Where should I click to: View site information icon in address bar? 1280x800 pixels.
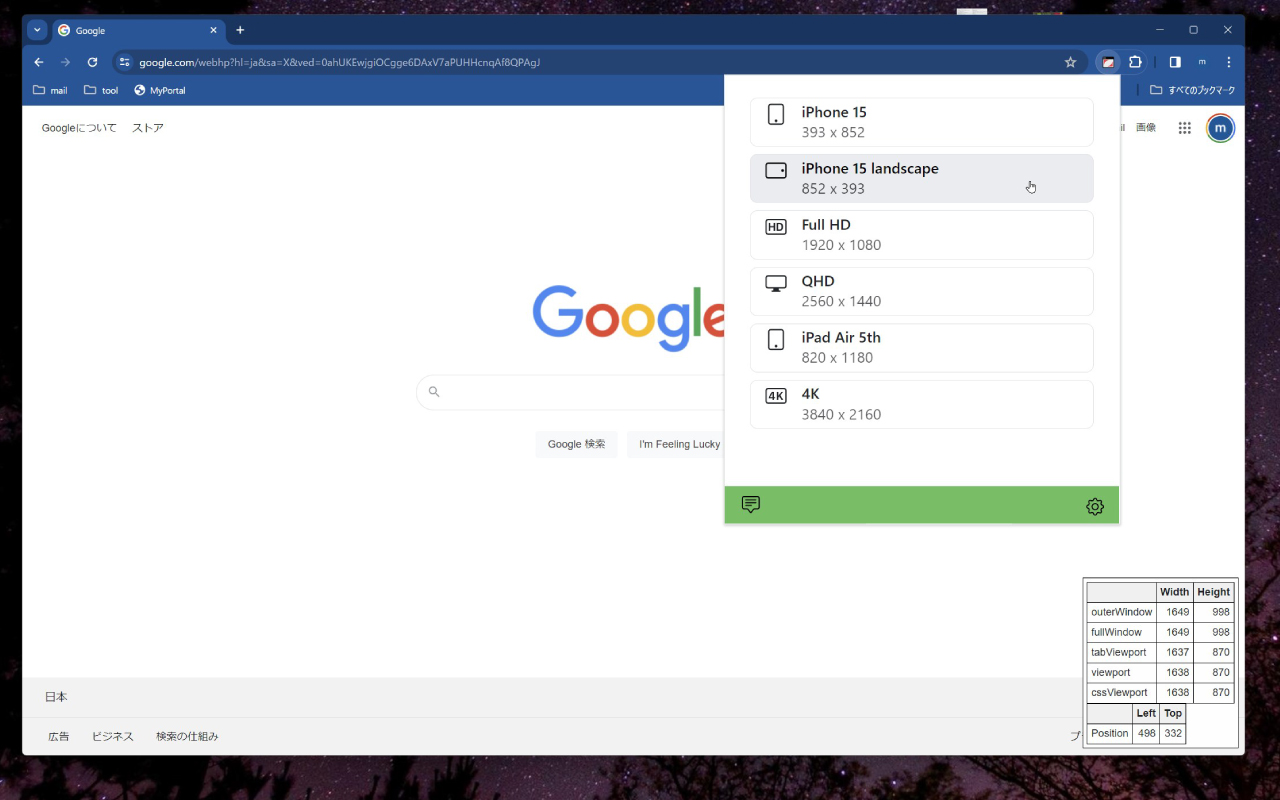[124, 62]
